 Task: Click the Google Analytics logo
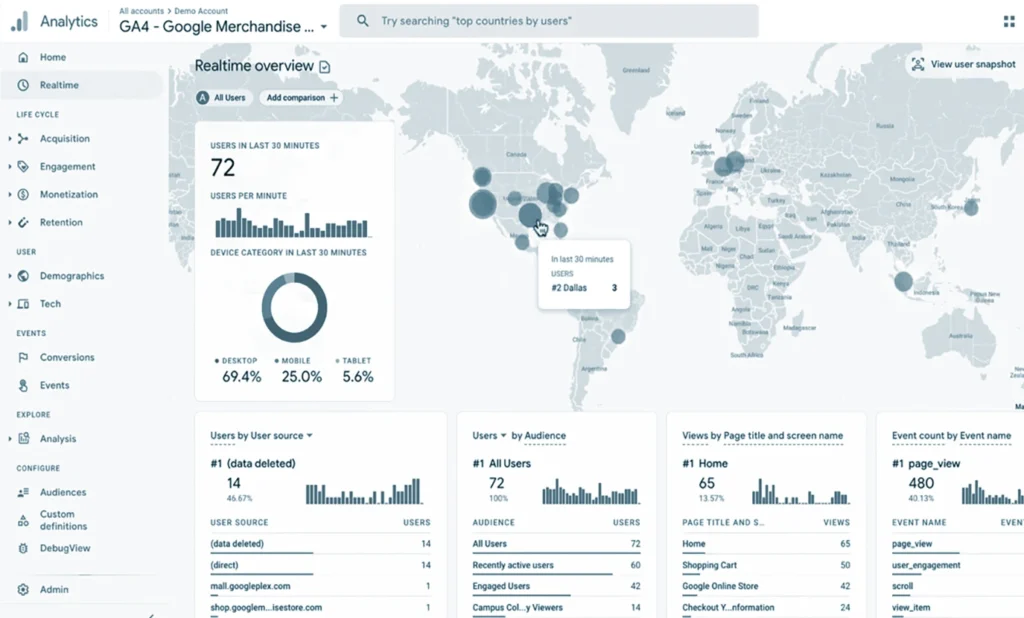[x=20, y=21]
